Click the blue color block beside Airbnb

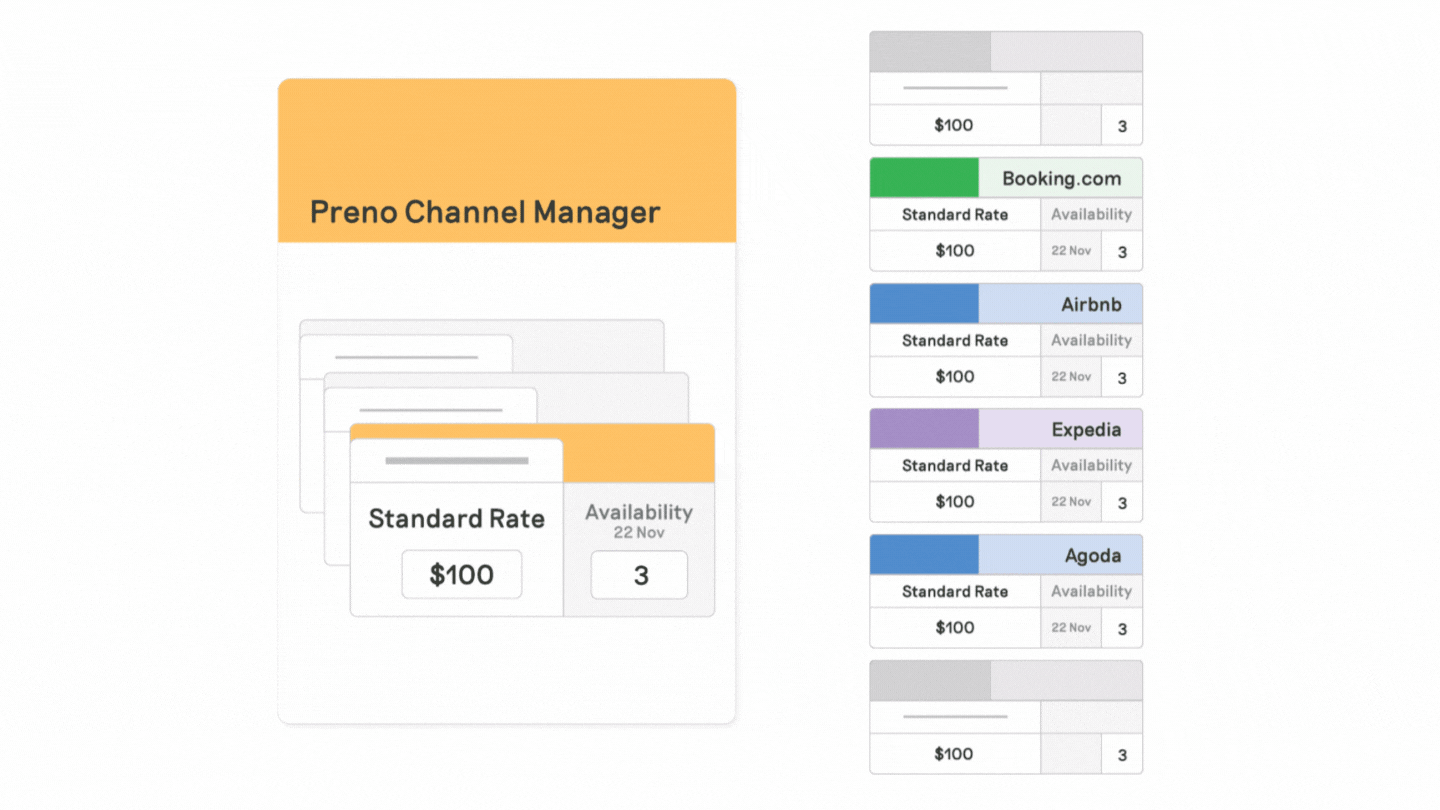(924, 304)
